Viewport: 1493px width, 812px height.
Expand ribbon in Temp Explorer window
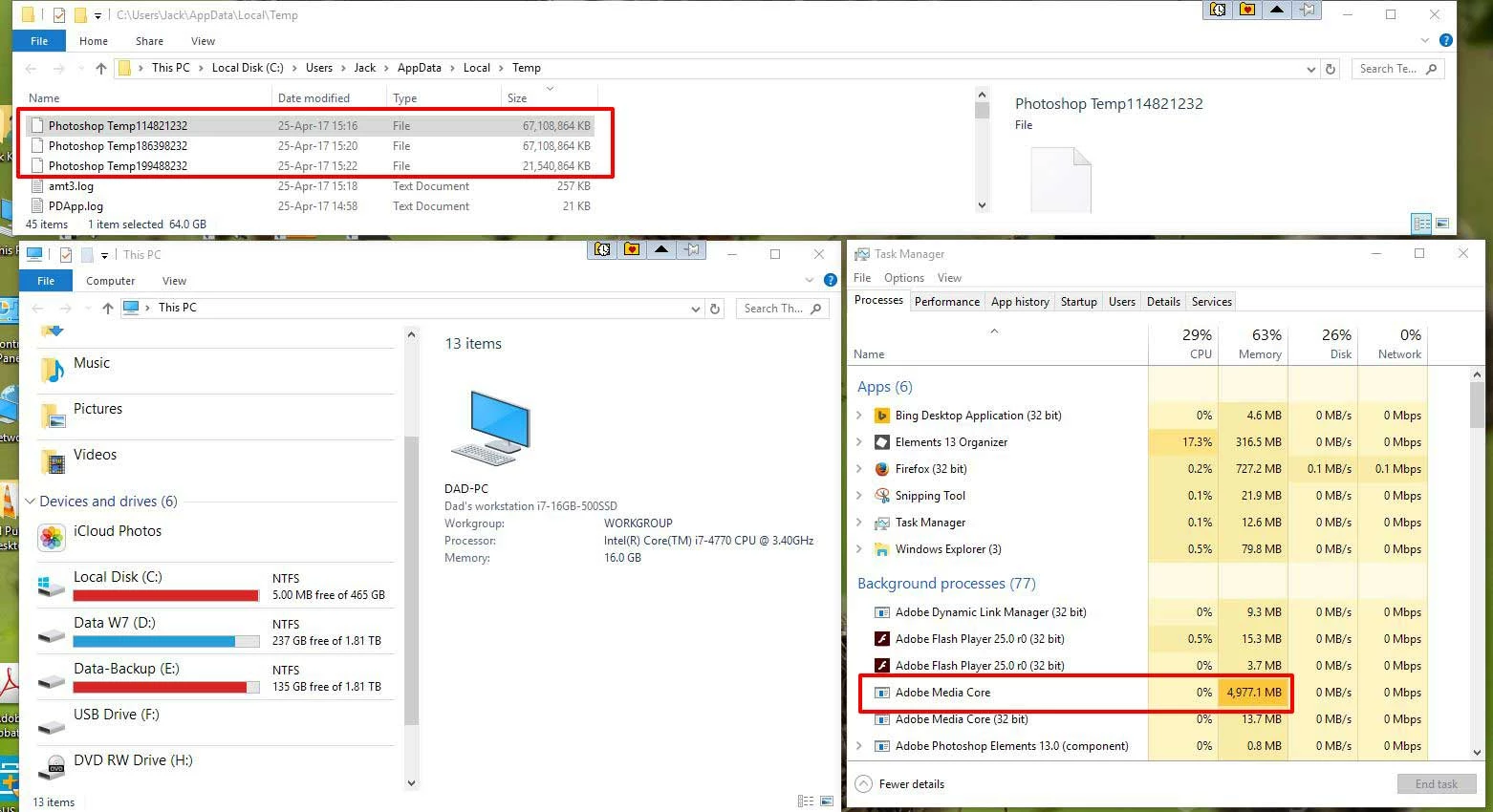click(1425, 41)
